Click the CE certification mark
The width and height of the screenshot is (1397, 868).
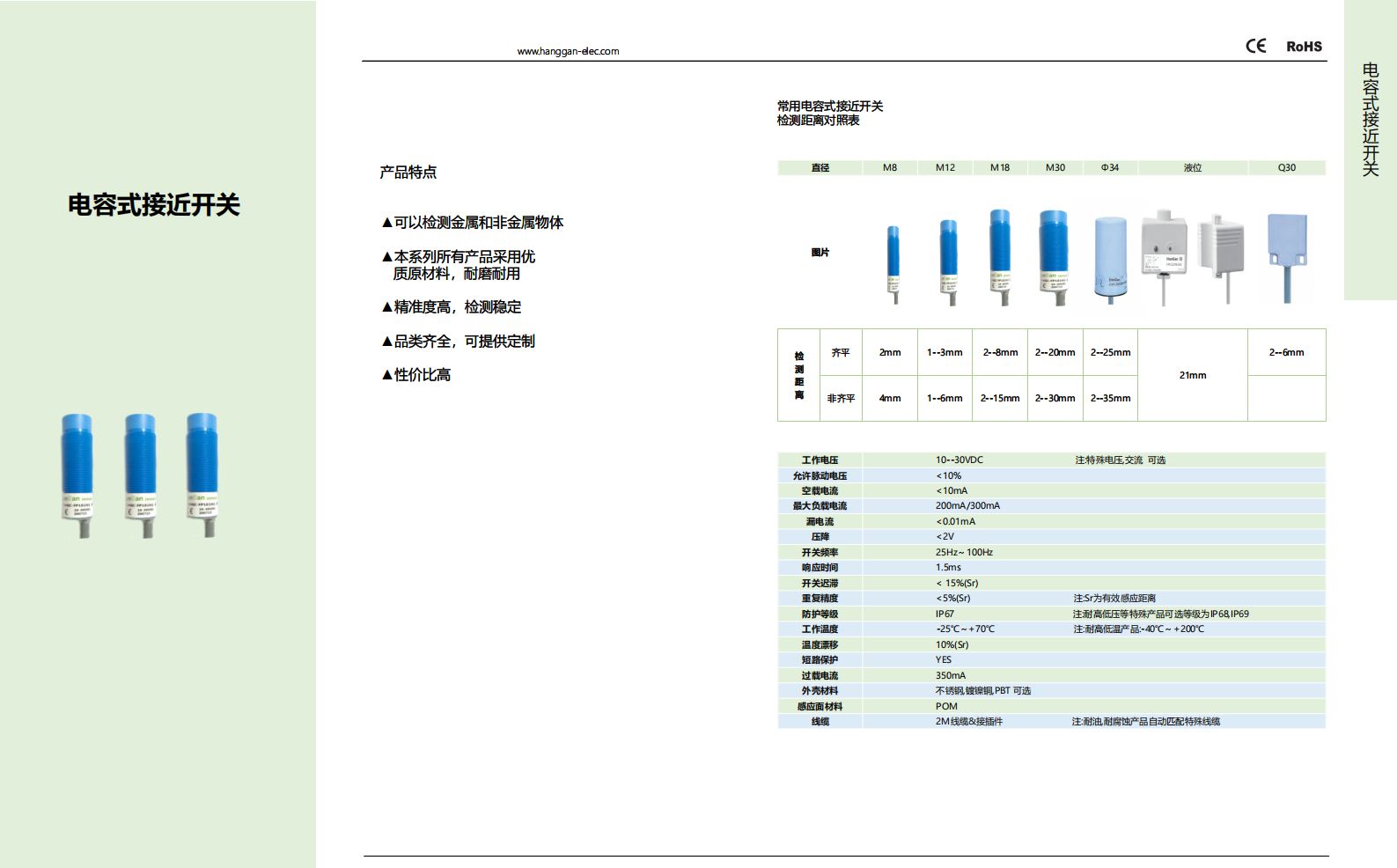(x=1255, y=46)
